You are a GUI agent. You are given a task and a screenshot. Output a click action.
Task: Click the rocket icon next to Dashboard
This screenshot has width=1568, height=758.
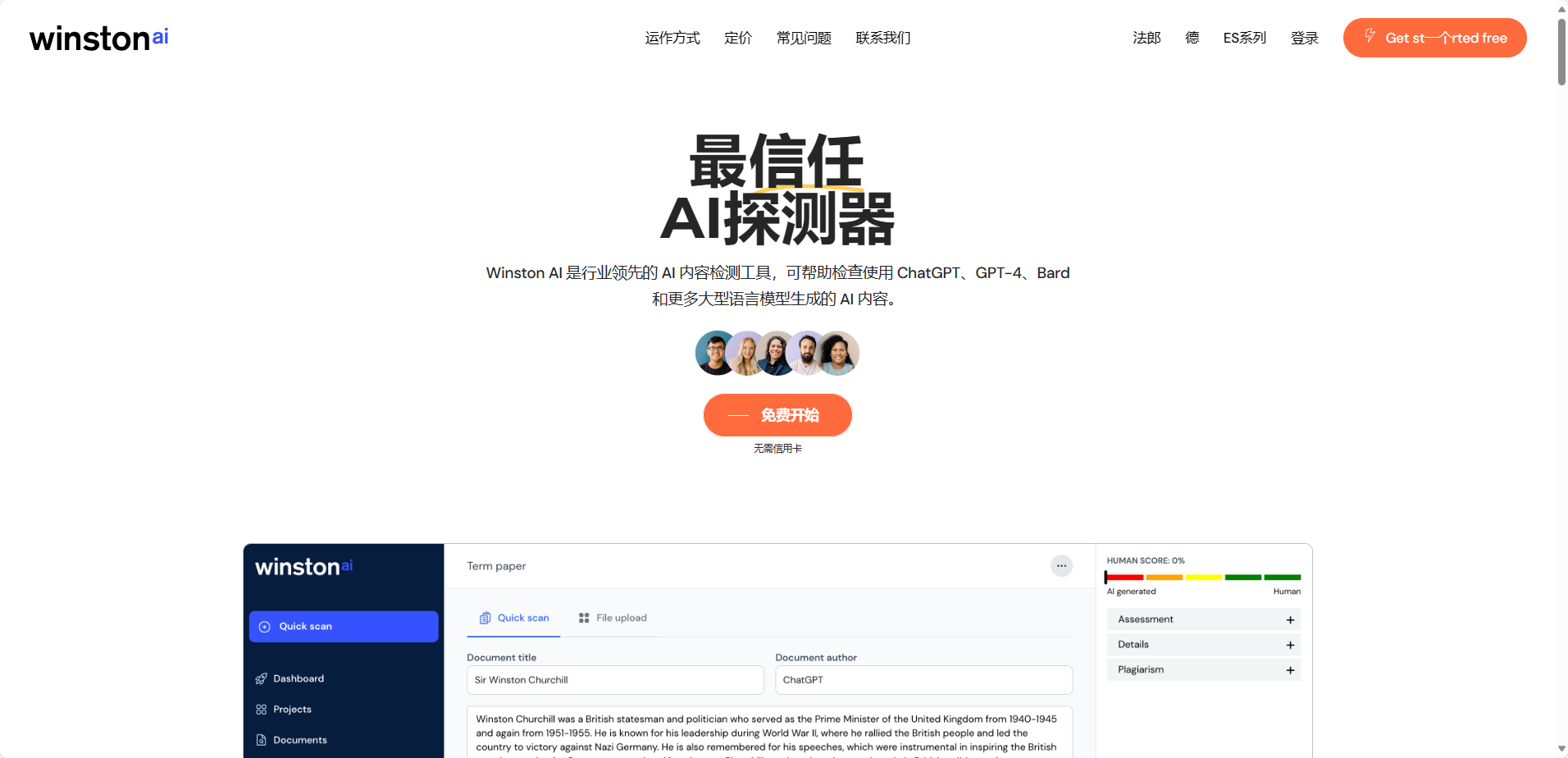(x=262, y=678)
